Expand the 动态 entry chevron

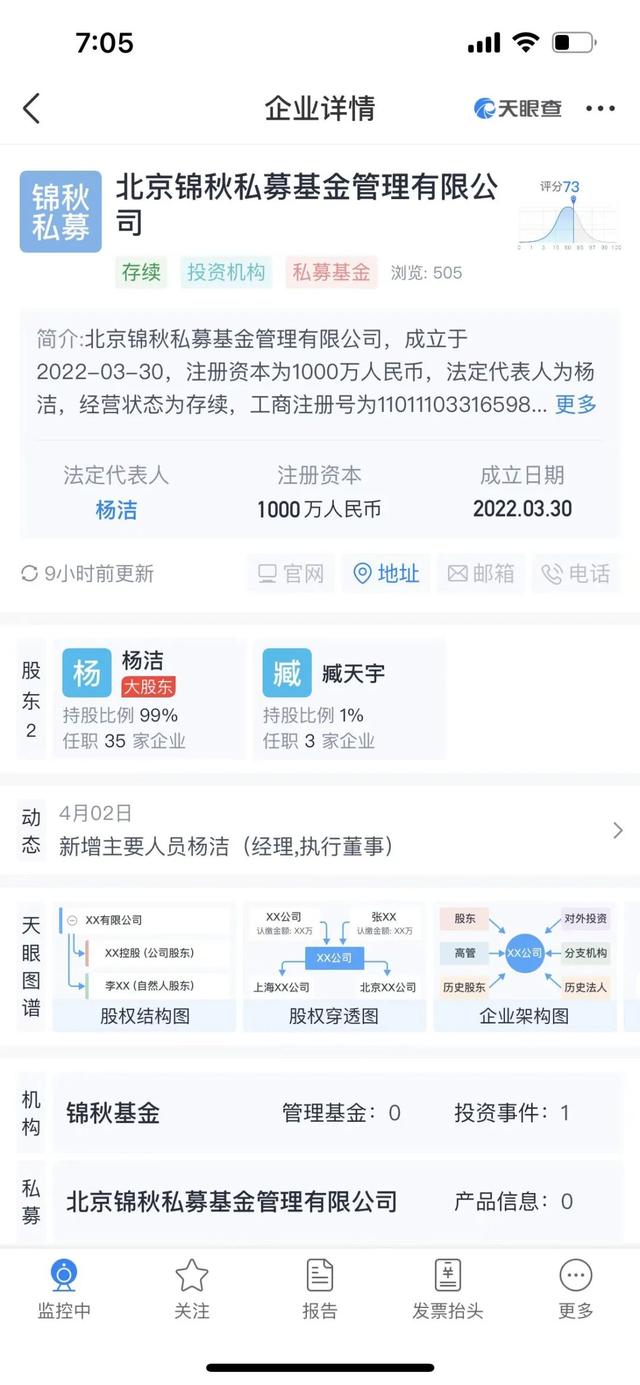[x=617, y=830]
